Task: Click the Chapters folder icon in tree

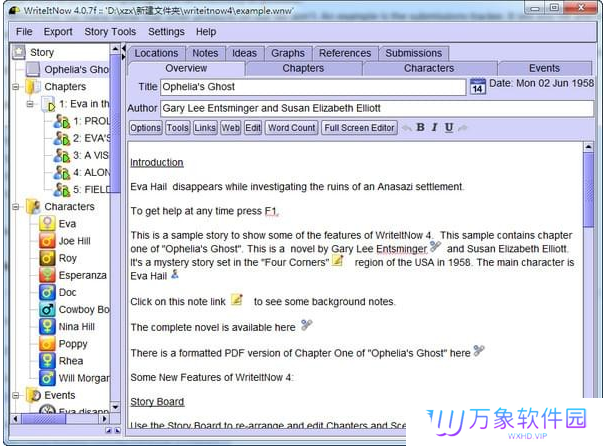Action: (33, 87)
